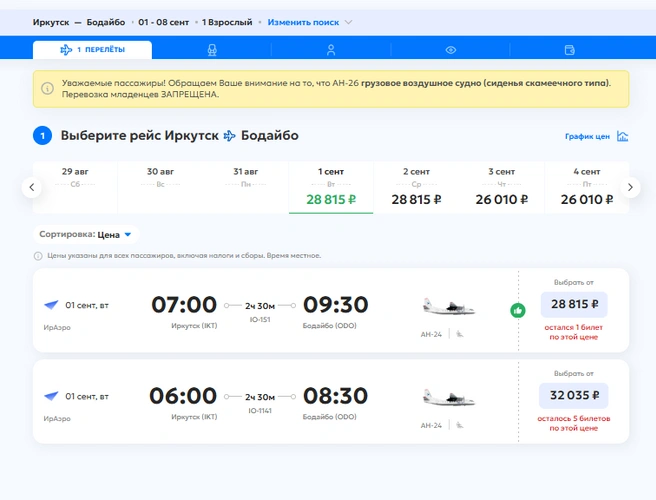Select the 31 авг date
This screenshot has width=656, height=500.
(246, 187)
